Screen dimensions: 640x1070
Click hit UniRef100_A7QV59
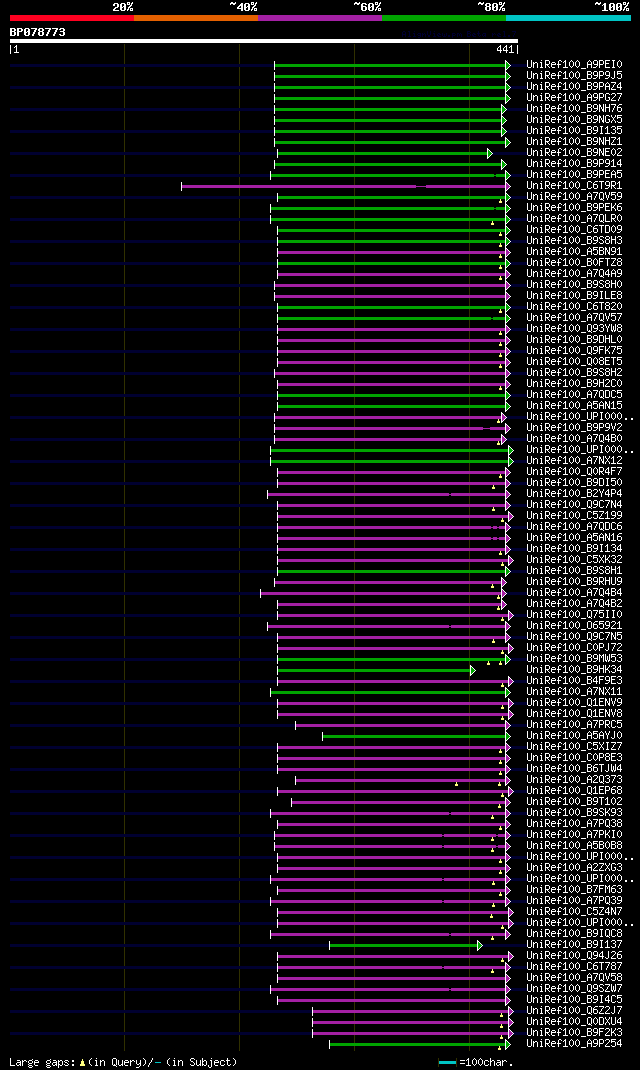[x=574, y=197]
